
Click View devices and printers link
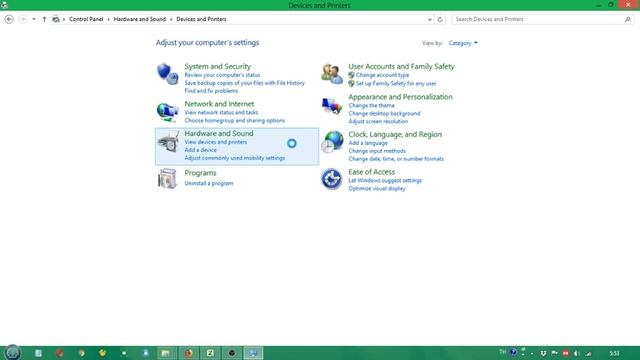coord(216,142)
